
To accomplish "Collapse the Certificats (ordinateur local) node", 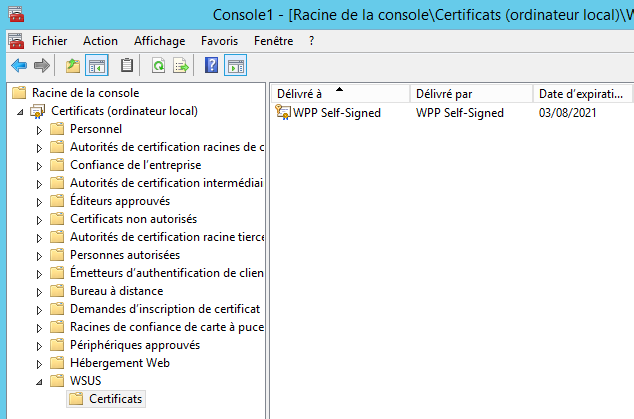I will coord(20,112).
